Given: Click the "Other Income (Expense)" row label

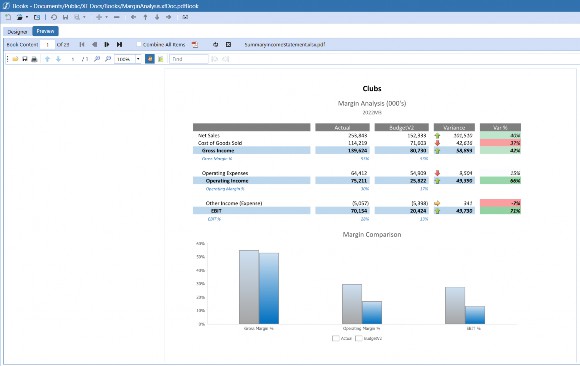Looking at the screenshot, I should pos(234,203).
